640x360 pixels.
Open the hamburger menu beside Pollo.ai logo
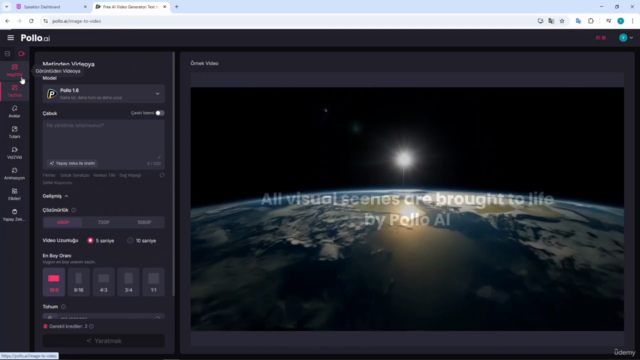tap(11, 38)
